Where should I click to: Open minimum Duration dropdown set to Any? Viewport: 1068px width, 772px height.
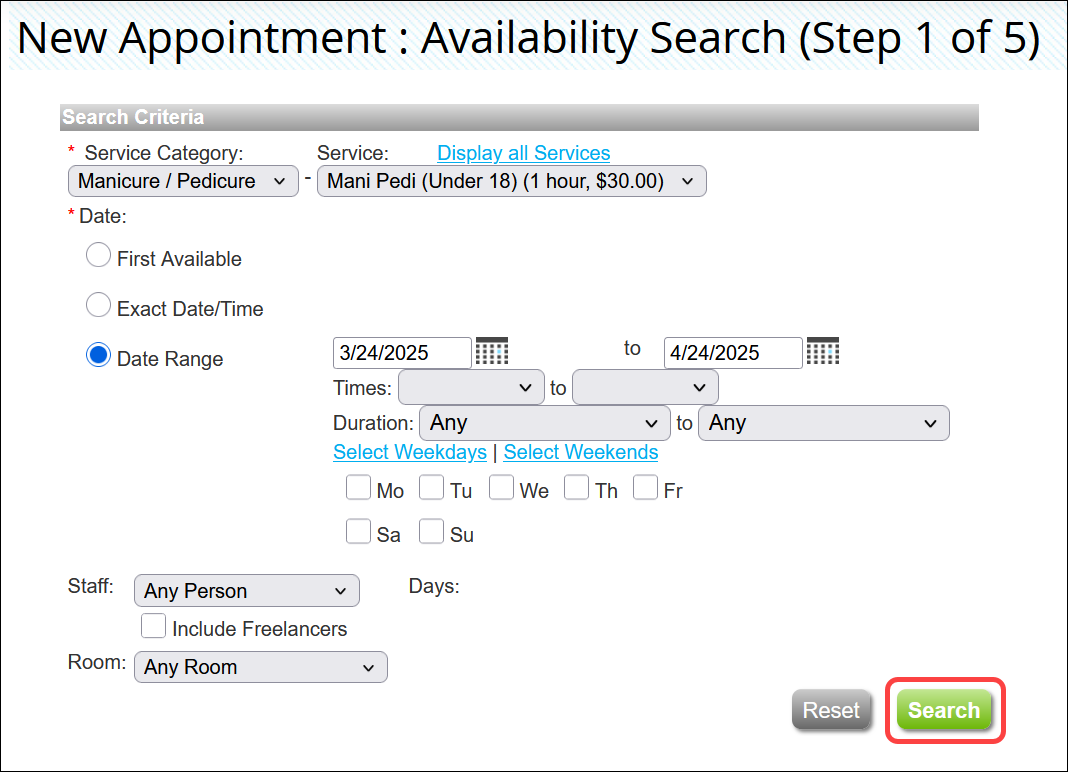tap(545, 423)
